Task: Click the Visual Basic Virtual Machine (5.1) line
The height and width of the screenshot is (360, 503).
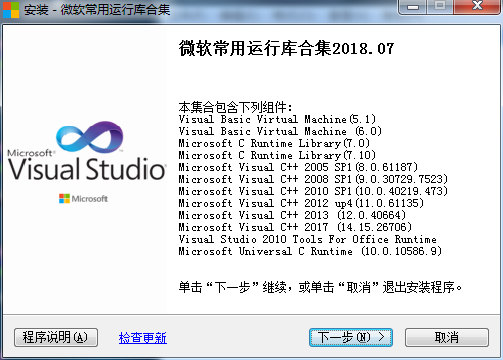Action: pos(277,119)
